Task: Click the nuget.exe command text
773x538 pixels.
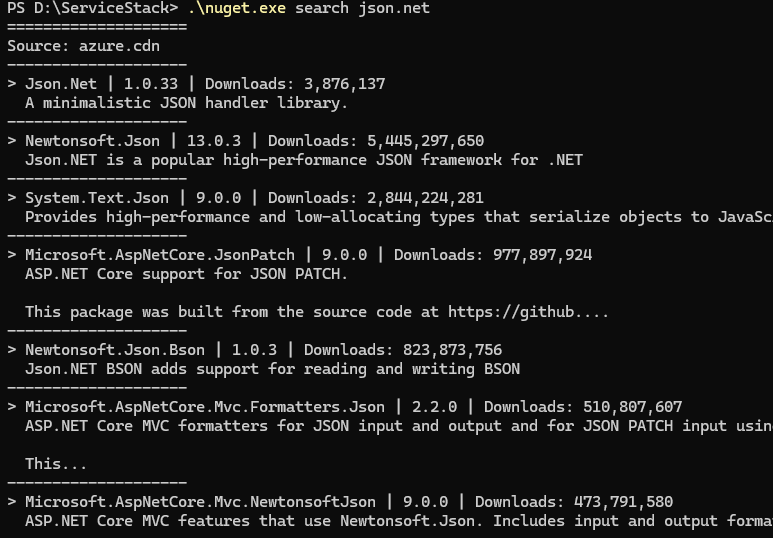Action: point(237,8)
